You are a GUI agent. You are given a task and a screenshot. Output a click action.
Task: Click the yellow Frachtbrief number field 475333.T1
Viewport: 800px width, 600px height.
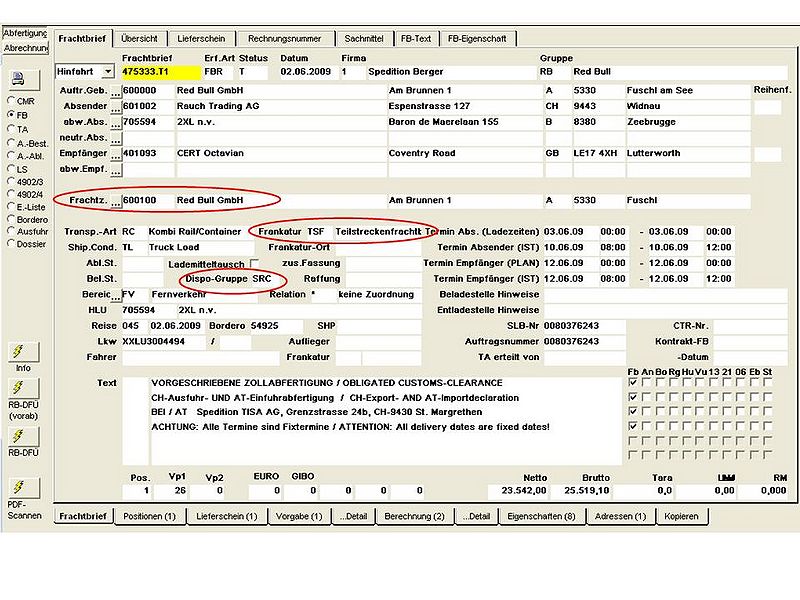pyautogui.click(x=161, y=72)
